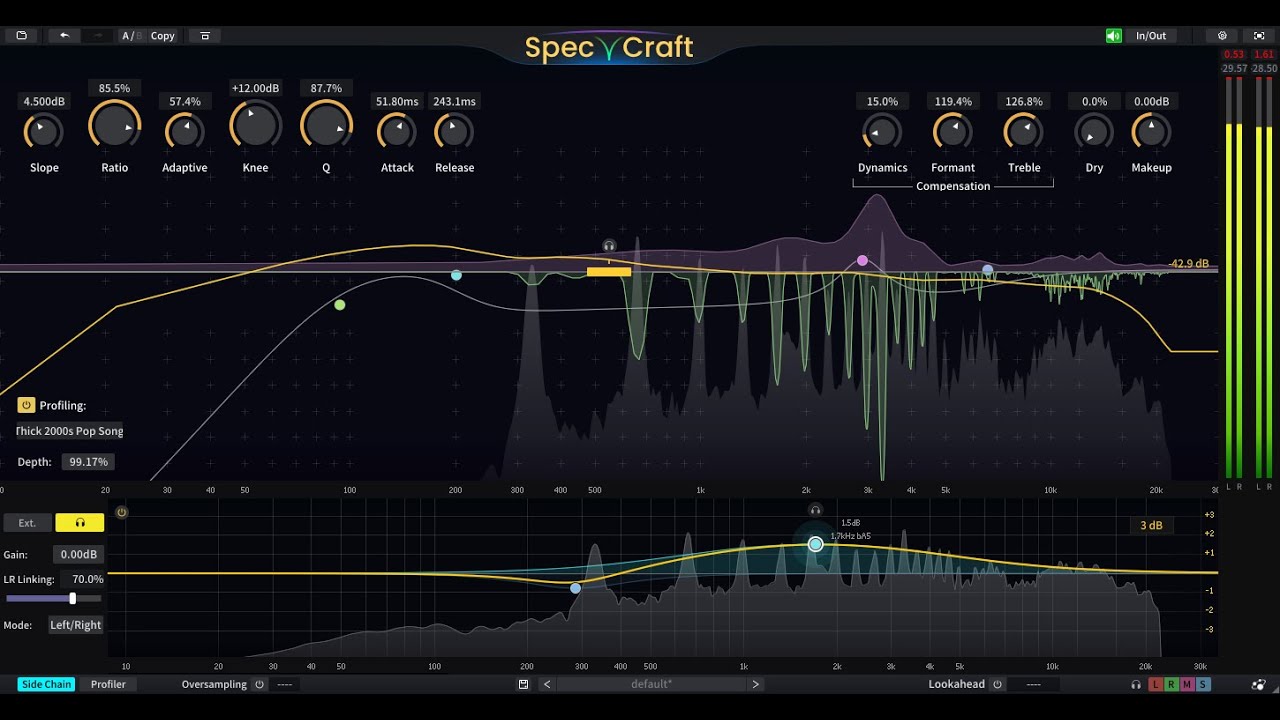Click the Makeup knob
Viewport: 1280px width, 720px height.
click(1151, 131)
